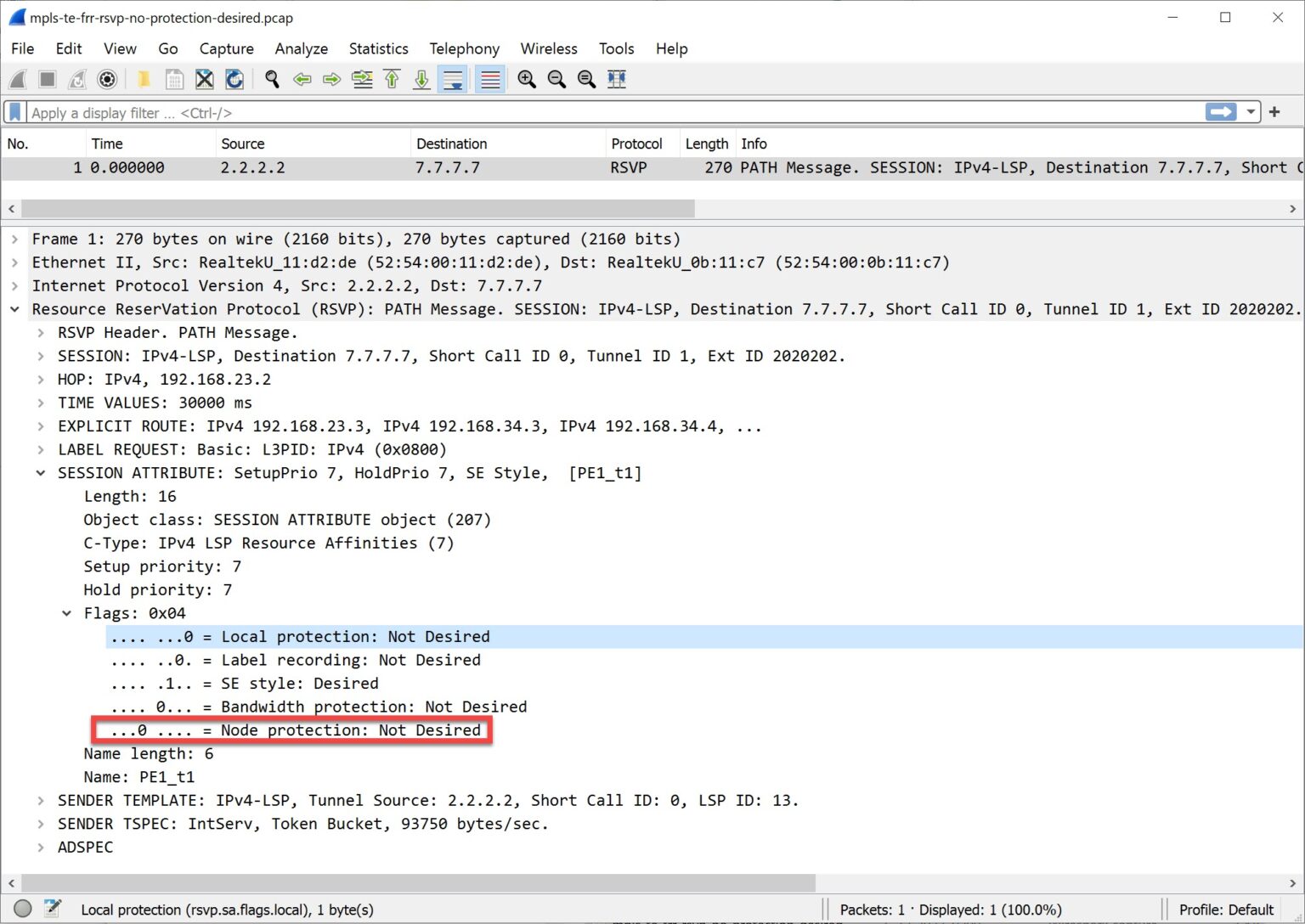This screenshot has height=924, width=1305.
Task: Select the Find packet magnifying glass icon
Action: coord(272,79)
